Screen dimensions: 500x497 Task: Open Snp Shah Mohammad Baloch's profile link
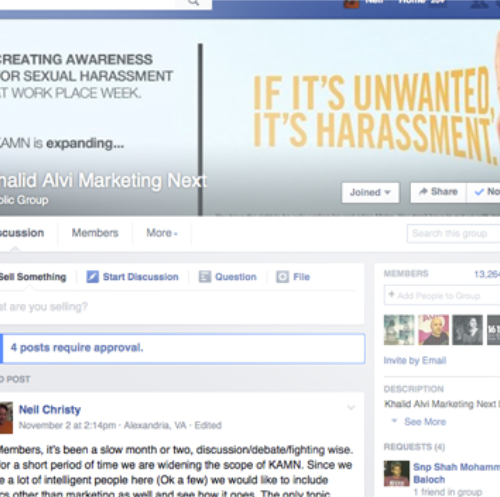pos(457,473)
